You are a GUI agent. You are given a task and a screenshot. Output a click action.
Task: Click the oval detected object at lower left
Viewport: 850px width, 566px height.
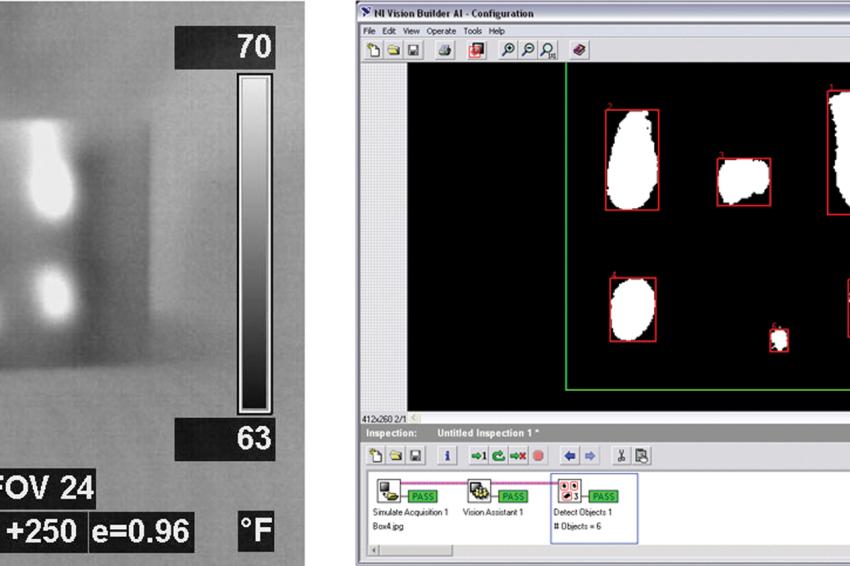(x=633, y=310)
